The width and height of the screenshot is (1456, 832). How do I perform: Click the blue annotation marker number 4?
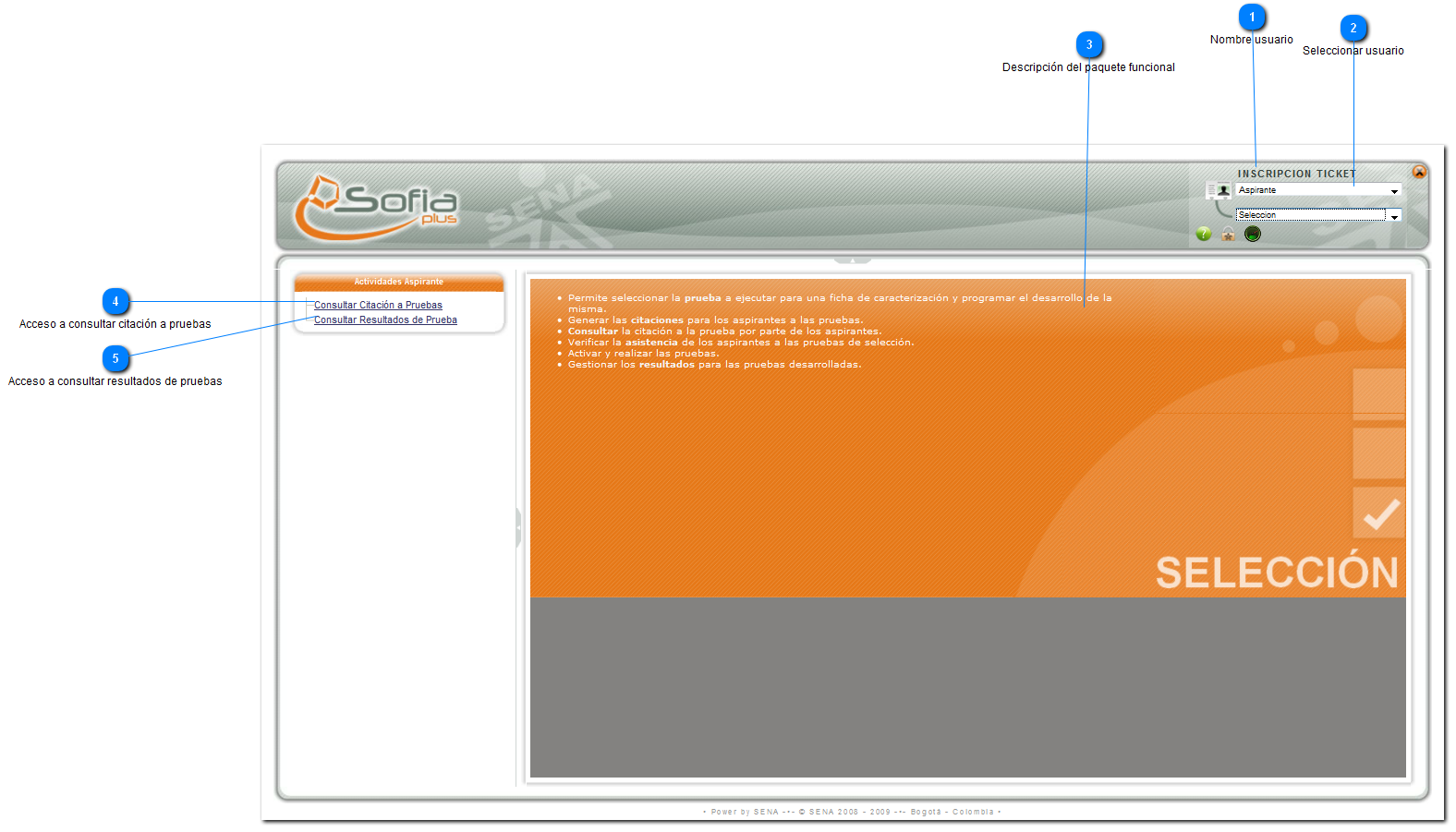(x=115, y=302)
